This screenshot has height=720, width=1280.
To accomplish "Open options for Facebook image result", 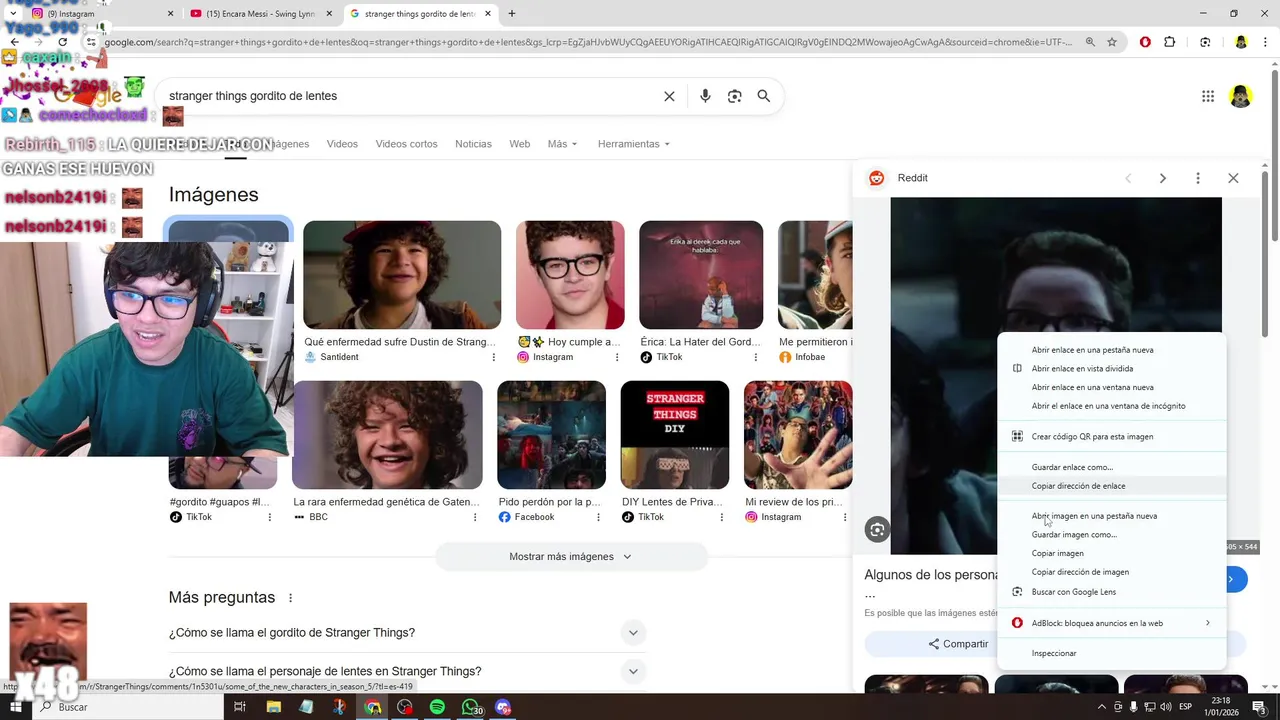I will pos(599,517).
